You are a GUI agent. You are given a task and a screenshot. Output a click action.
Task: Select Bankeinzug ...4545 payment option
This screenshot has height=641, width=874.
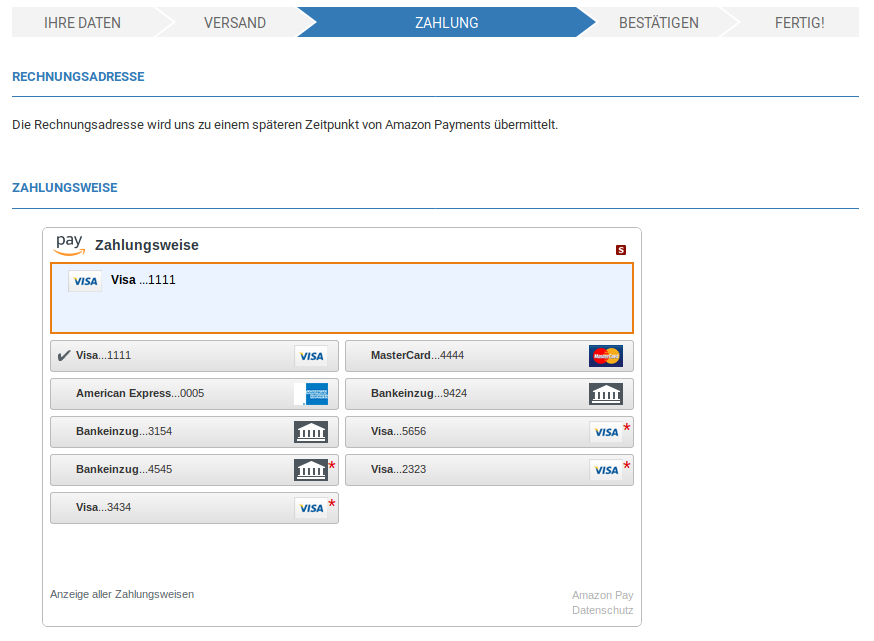pos(170,470)
